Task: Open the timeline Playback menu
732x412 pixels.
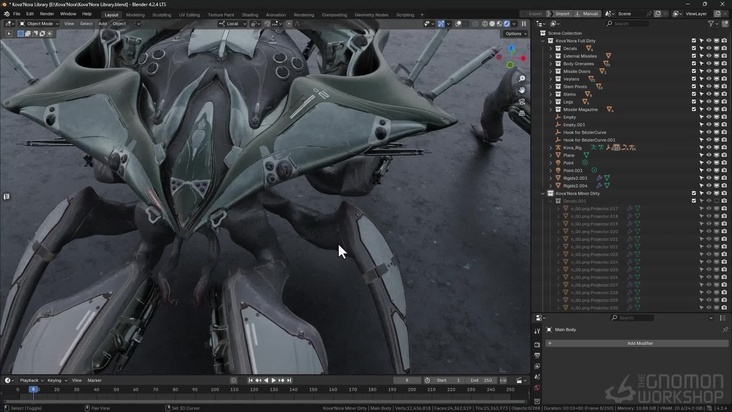Action: pos(31,380)
